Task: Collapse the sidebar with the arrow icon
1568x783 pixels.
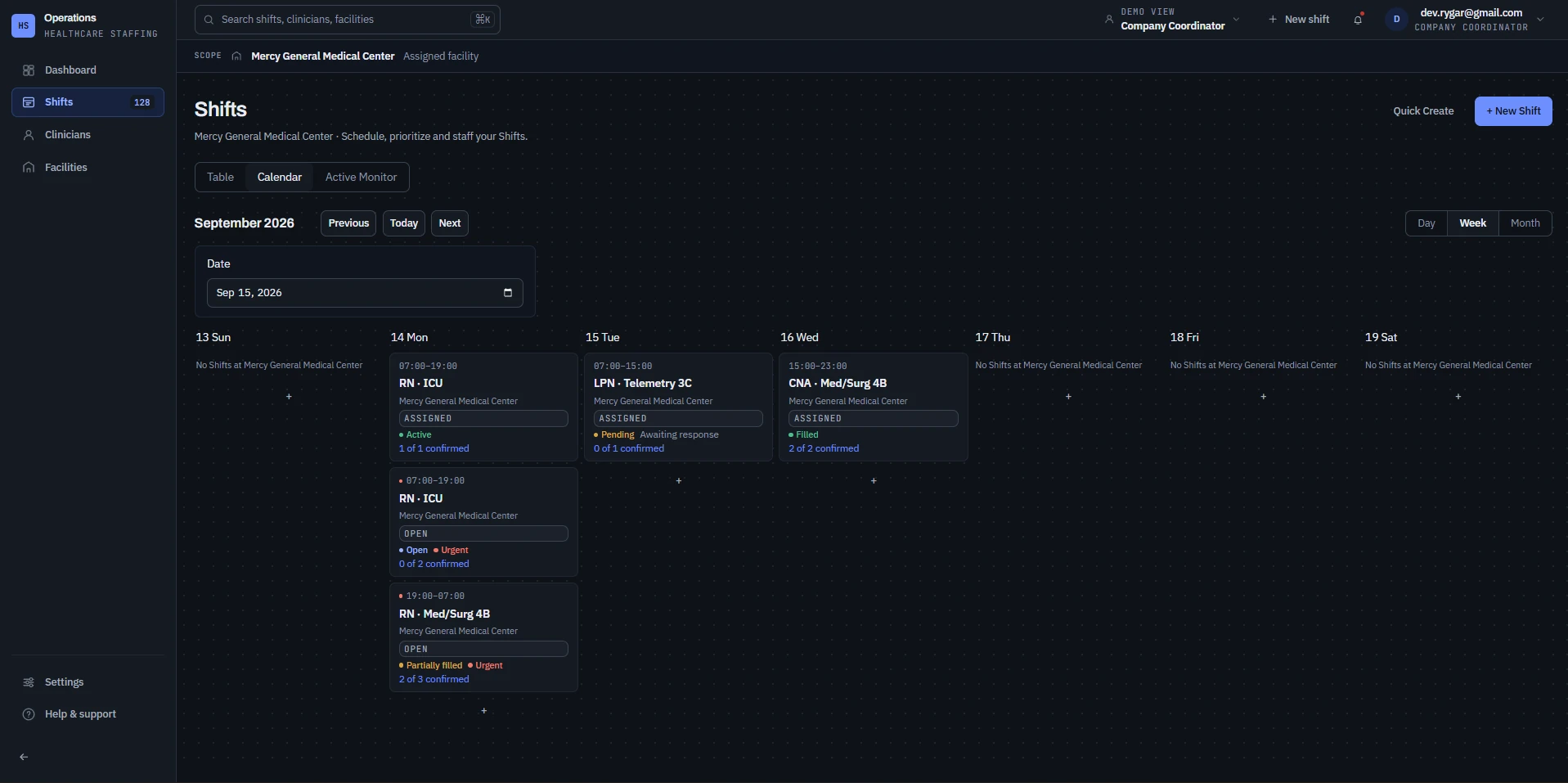Action: point(24,758)
